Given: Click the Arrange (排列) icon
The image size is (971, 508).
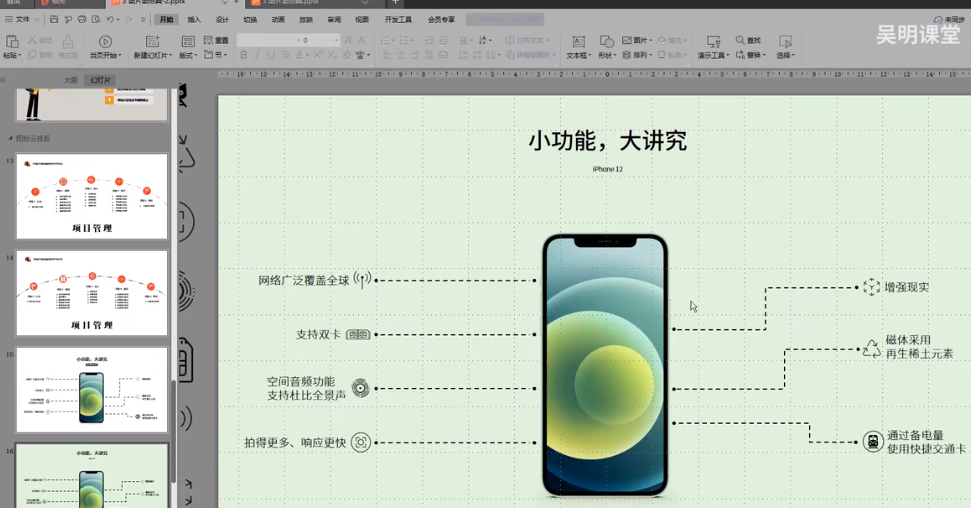Looking at the screenshot, I should [x=627, y=55].
